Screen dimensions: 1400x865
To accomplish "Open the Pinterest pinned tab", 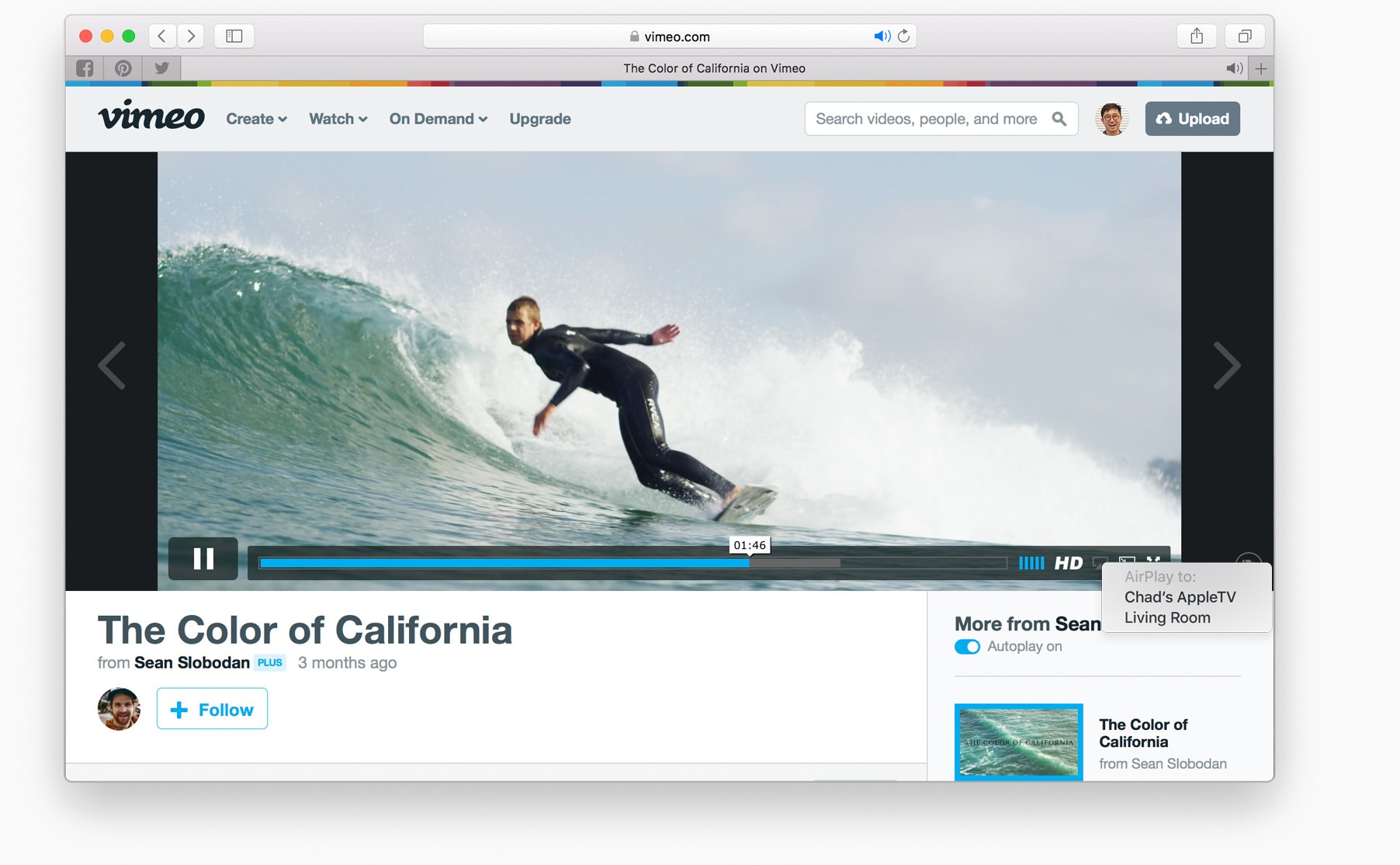I will click(123, 68).
